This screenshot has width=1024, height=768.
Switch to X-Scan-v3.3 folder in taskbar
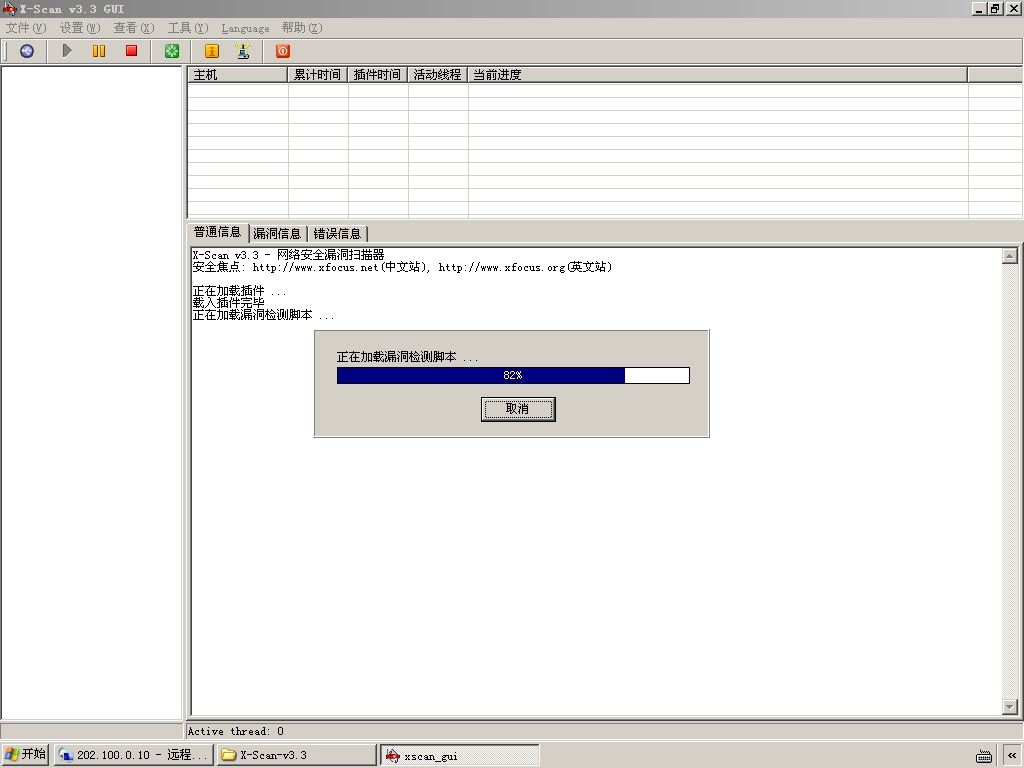click(x=297, y=755)
